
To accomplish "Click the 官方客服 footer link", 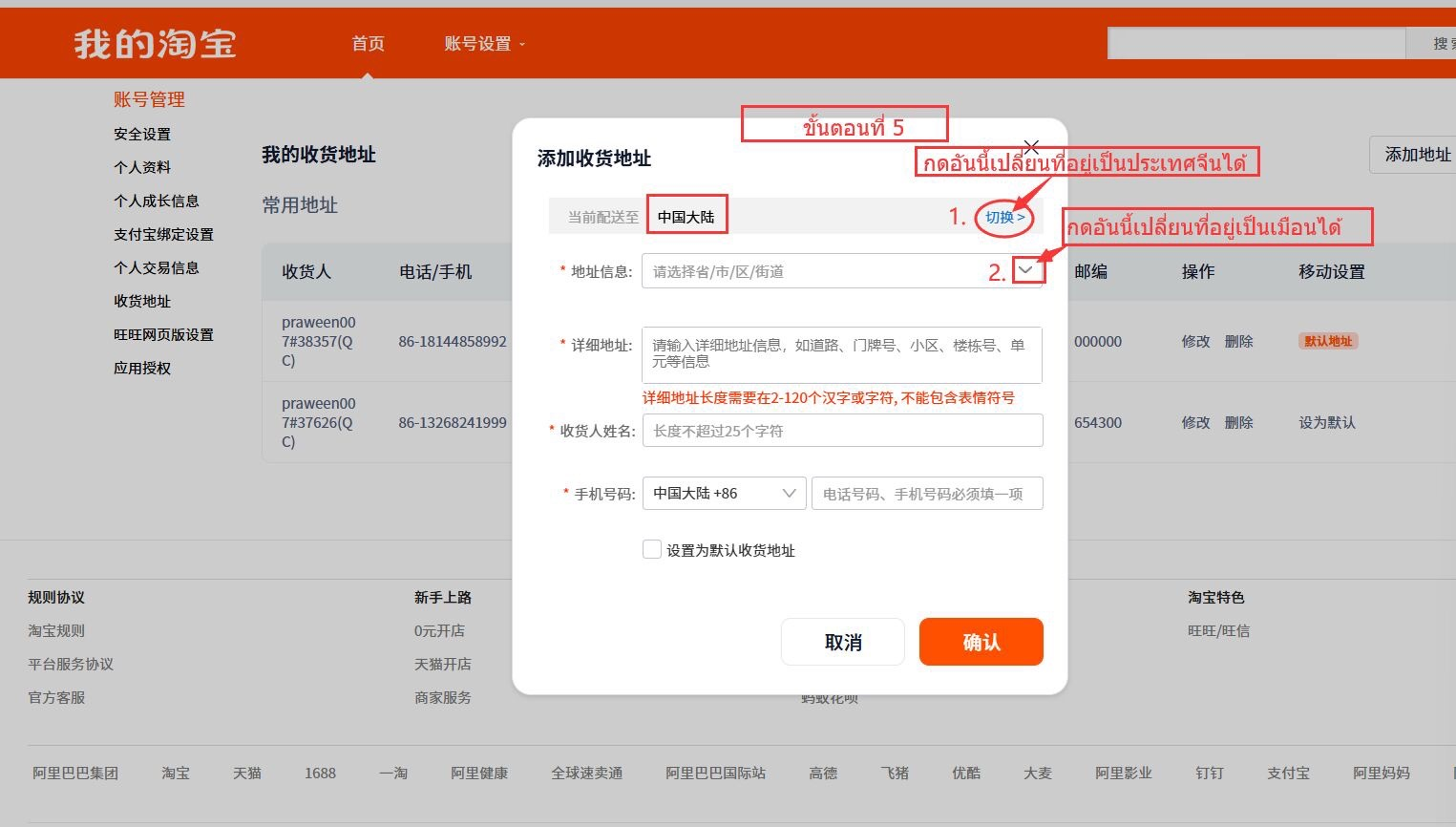I will click(56, 698).
